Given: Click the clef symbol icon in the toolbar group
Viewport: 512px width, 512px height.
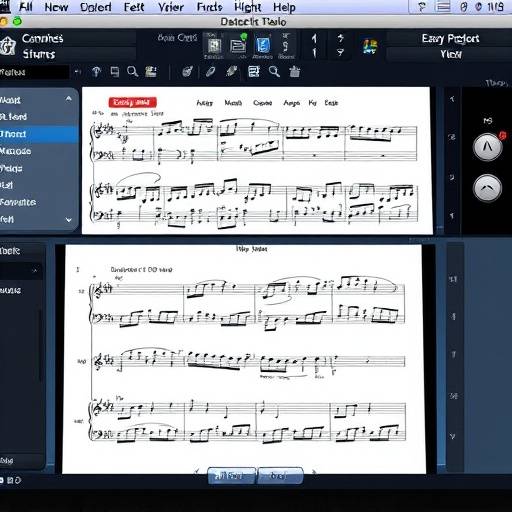Looking at the screenshot, I should point(286,46).
